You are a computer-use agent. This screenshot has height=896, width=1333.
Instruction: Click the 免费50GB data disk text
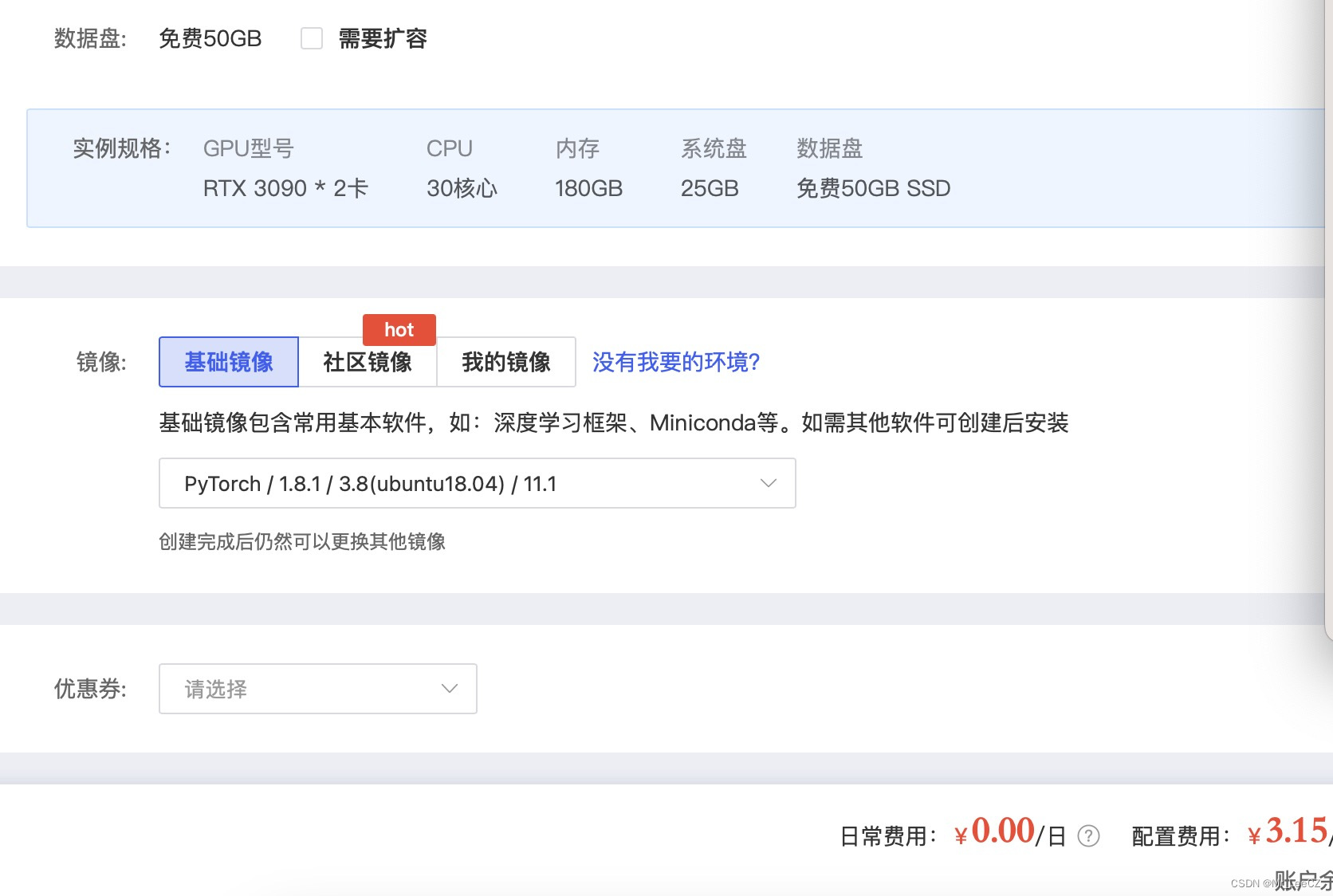tap(210, 38)
